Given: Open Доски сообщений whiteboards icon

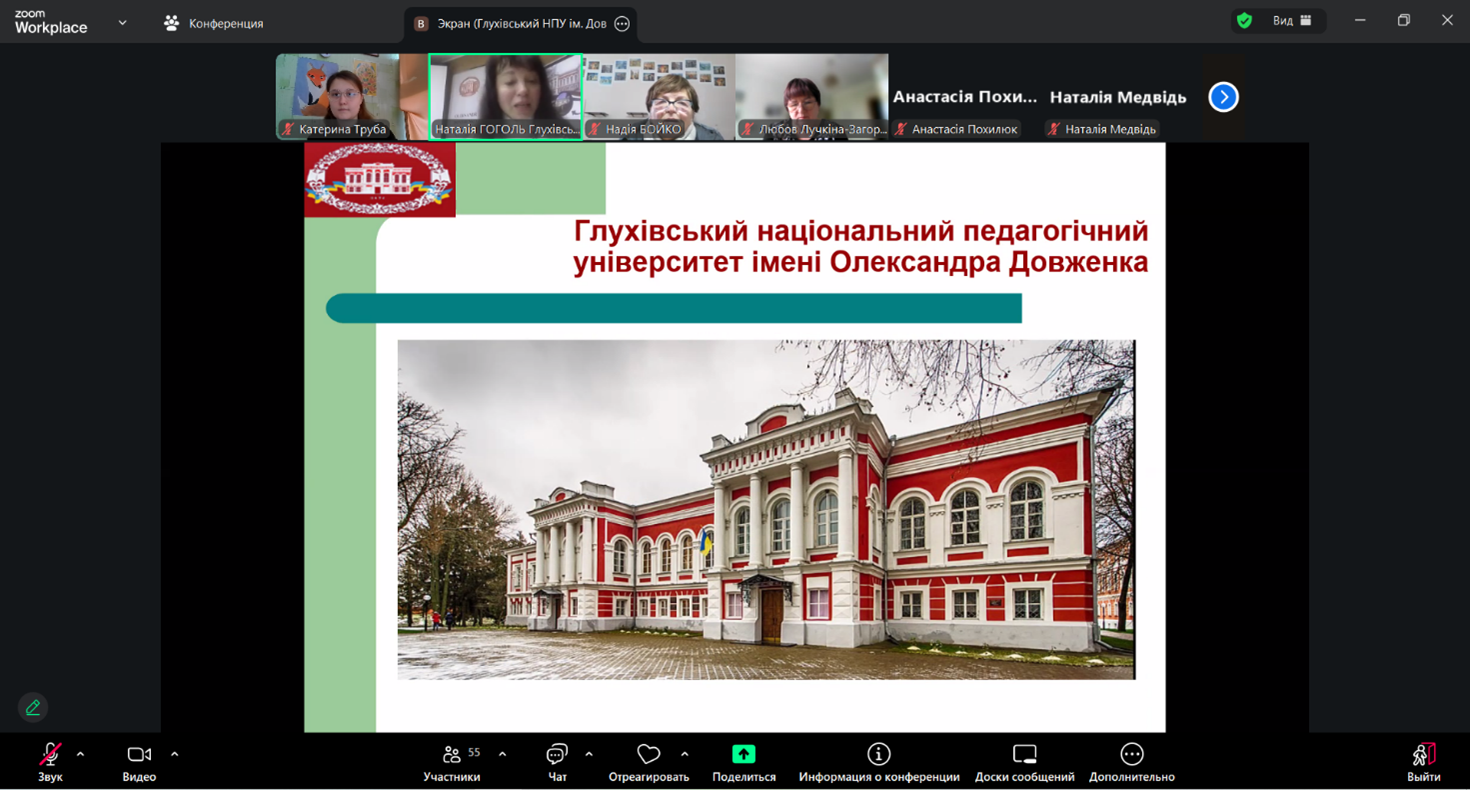Looking at the screenshot, I should pyautogui.click(x=1024, y=754).
